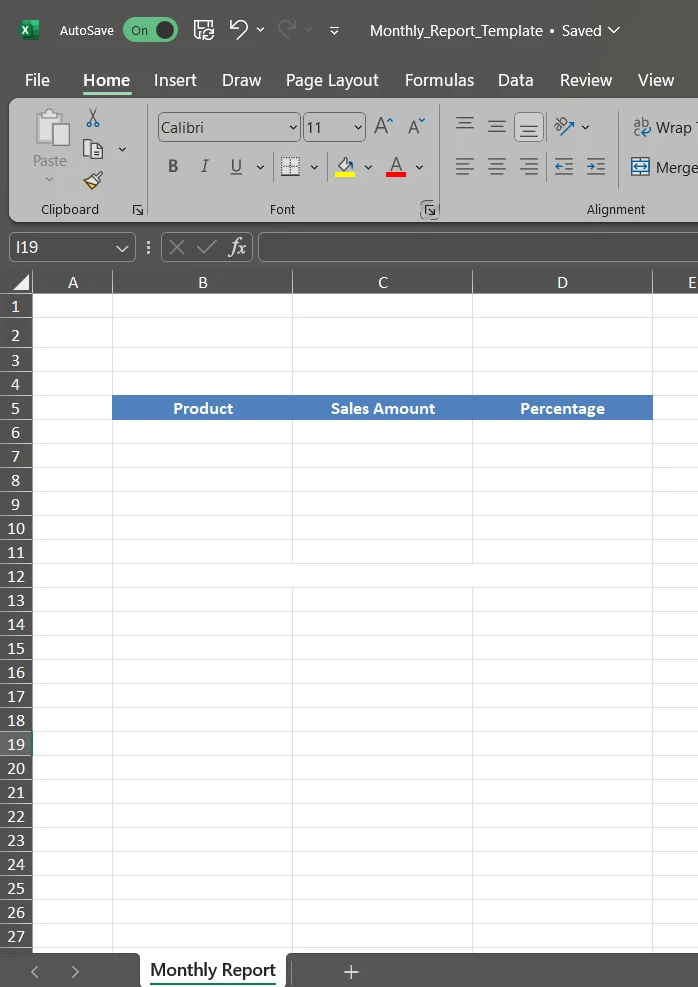Click the Save icon in title bar
Screen dimensions: 698x987
203,30
